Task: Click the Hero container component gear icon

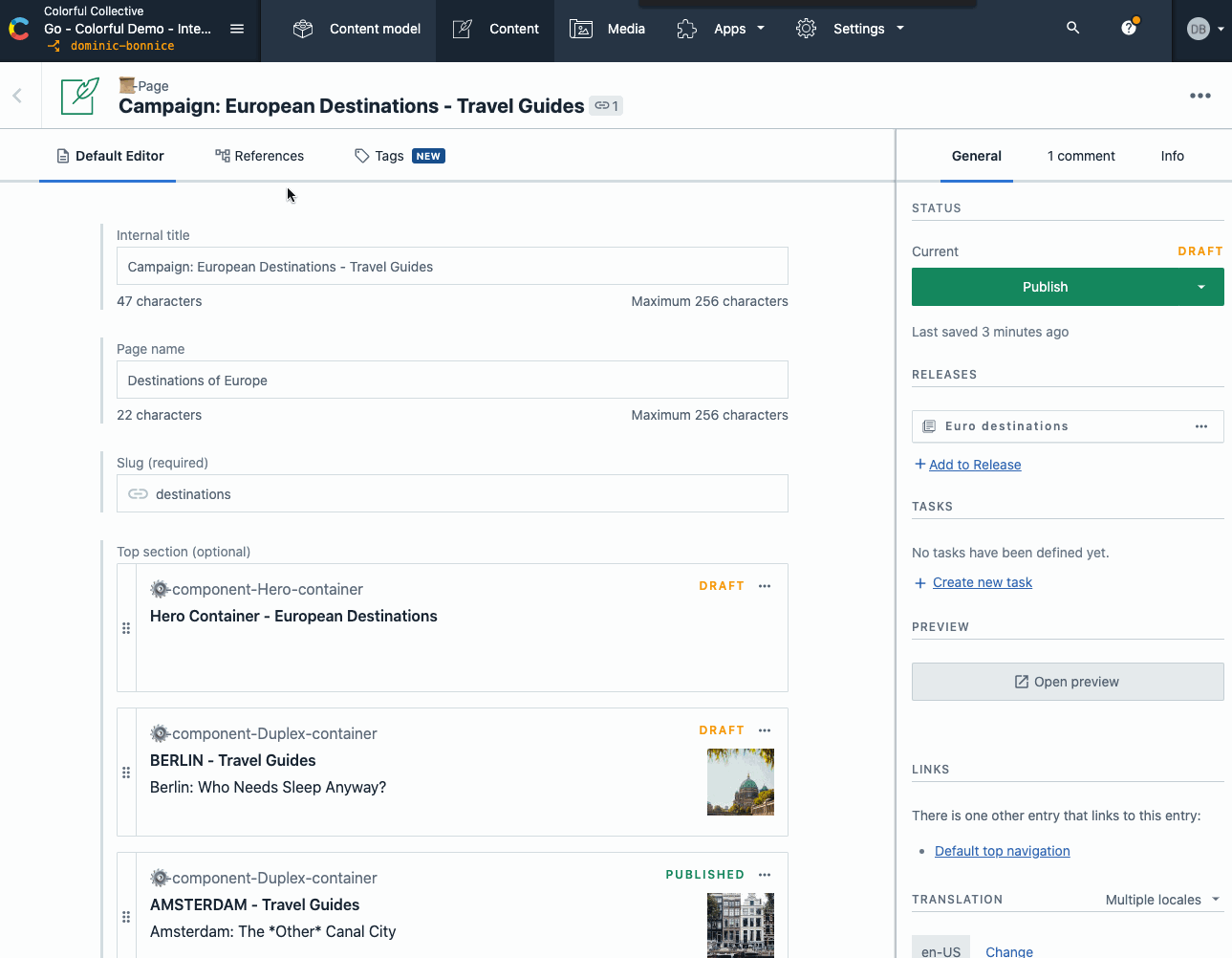Action: pyautogui.click(x=160, y=590)
